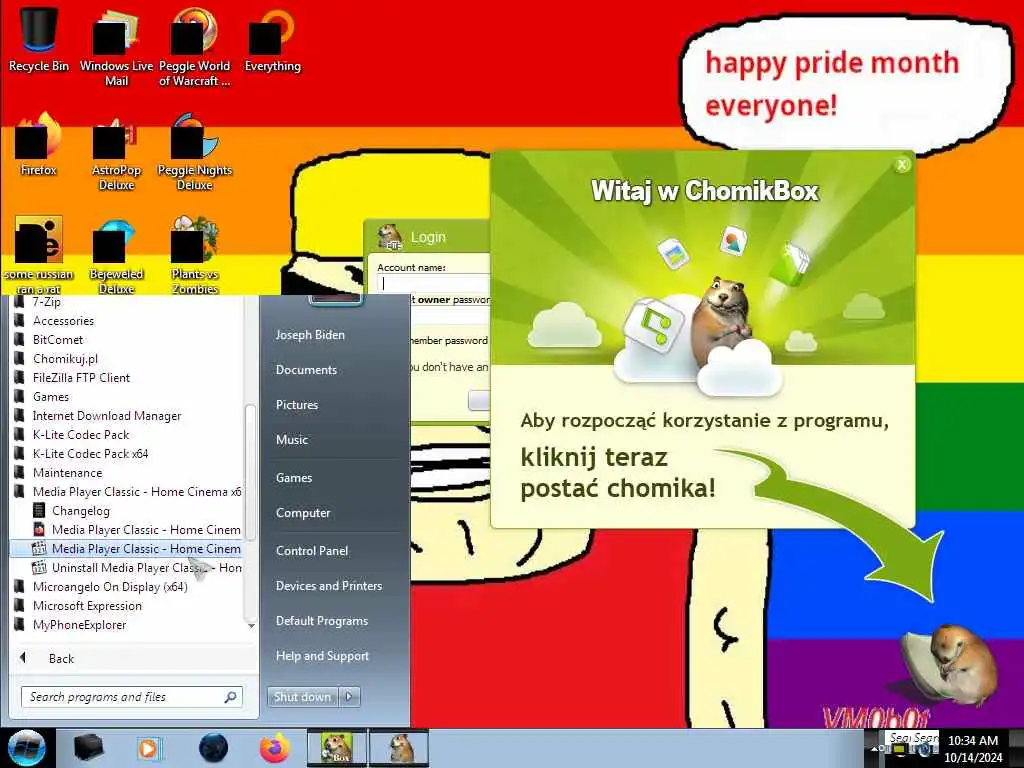Open the Everything desktop shortcut
The height and width of the screenshot is (768, 1024).
[272, 39]
